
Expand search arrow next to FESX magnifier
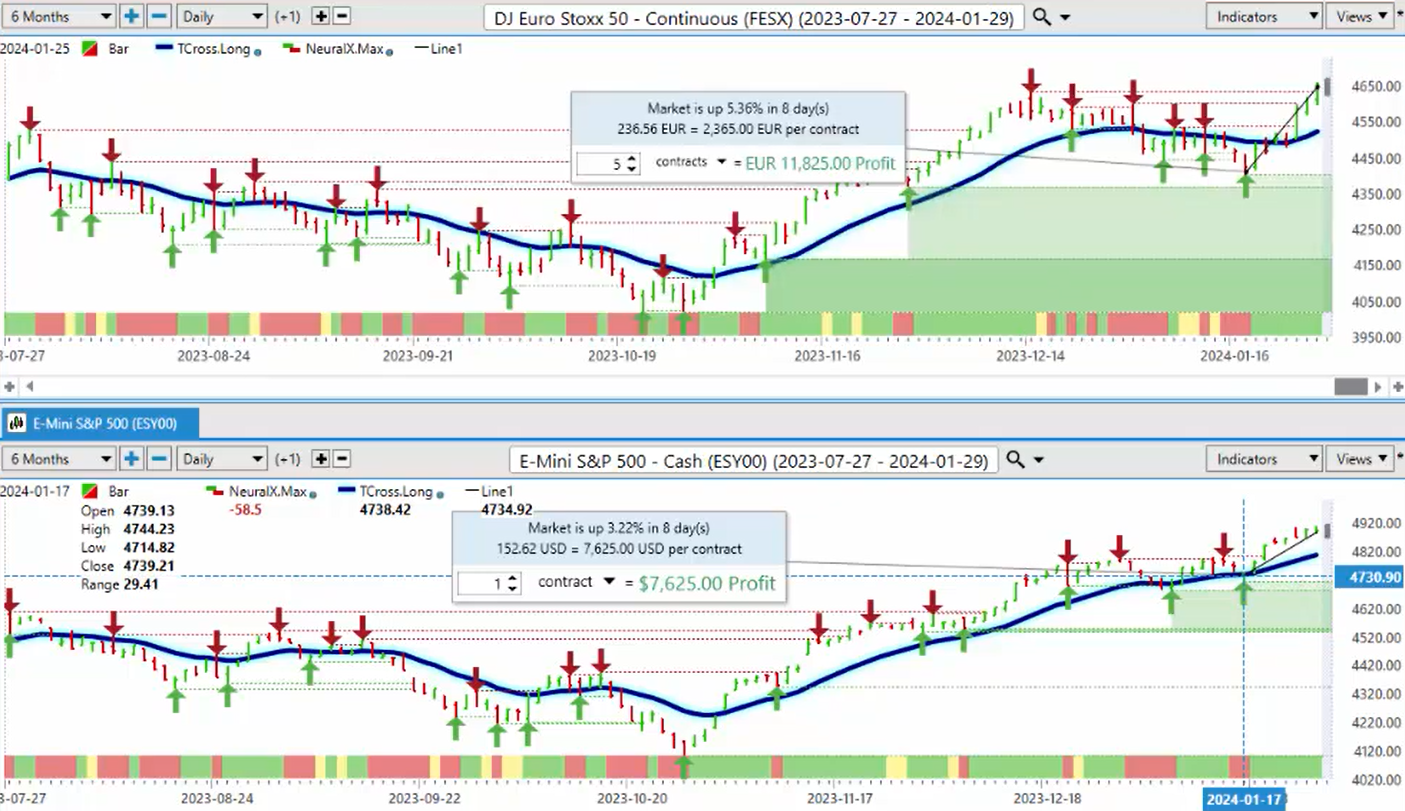pos(1064,18)
